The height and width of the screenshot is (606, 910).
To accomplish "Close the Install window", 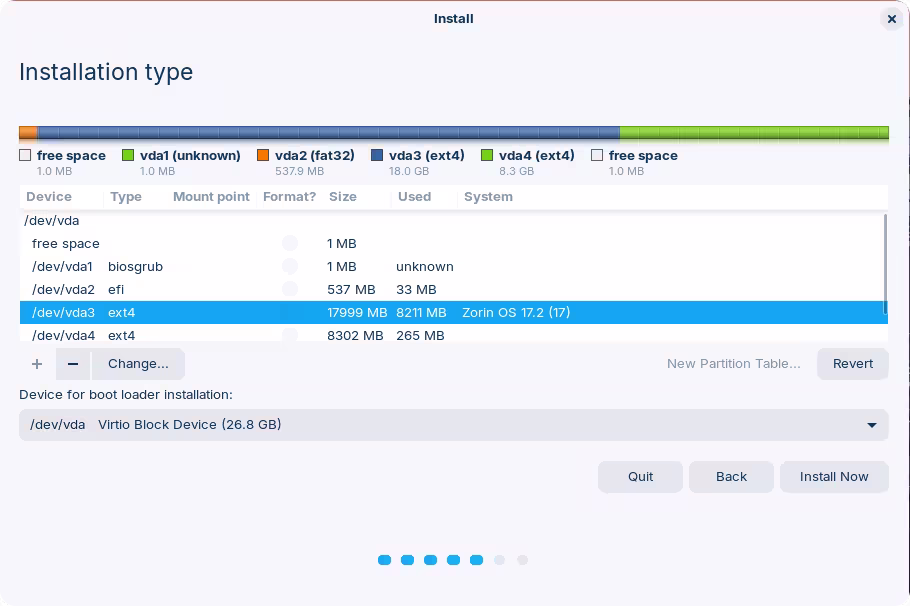I will (x=891, y=19).
